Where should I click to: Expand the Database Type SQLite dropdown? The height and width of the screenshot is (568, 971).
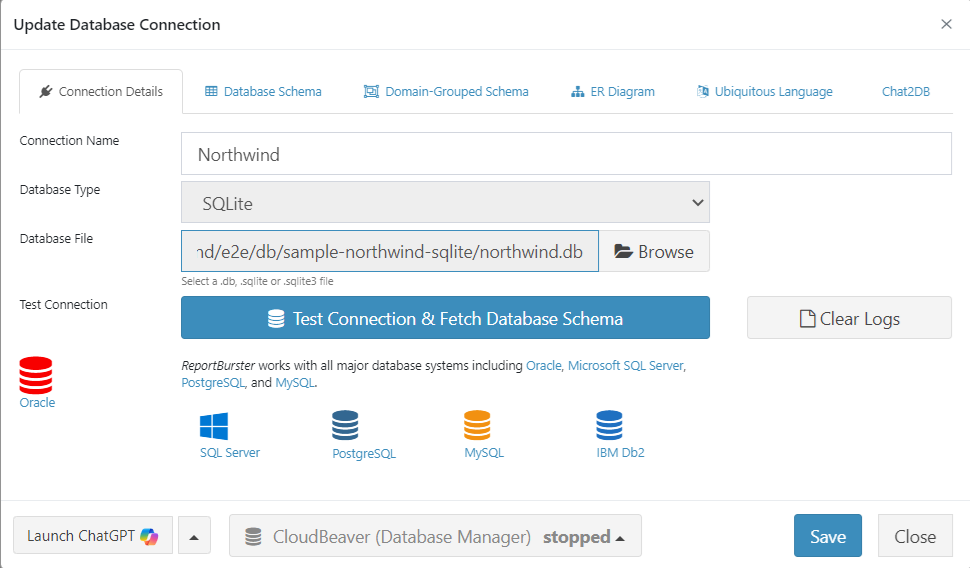tap(446, 203)
